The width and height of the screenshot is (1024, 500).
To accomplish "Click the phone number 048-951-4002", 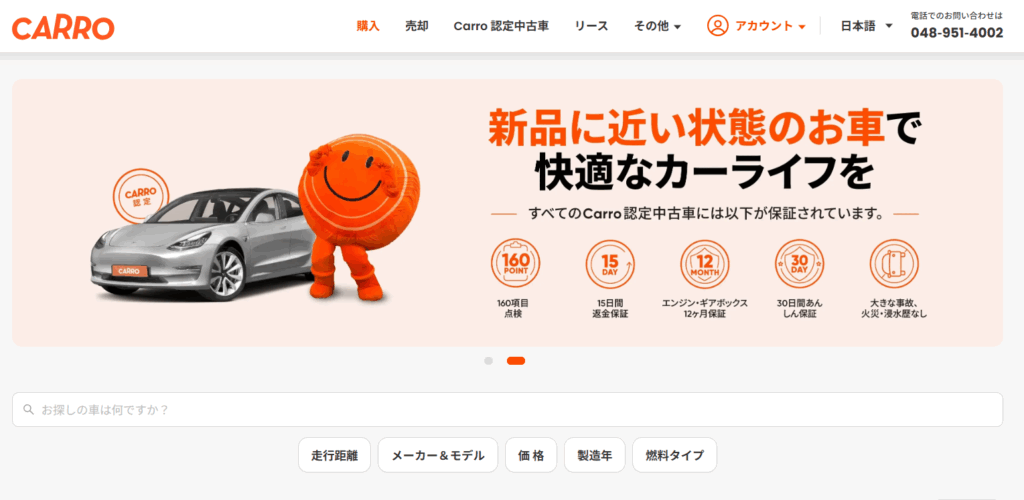I will click(957, 33).
